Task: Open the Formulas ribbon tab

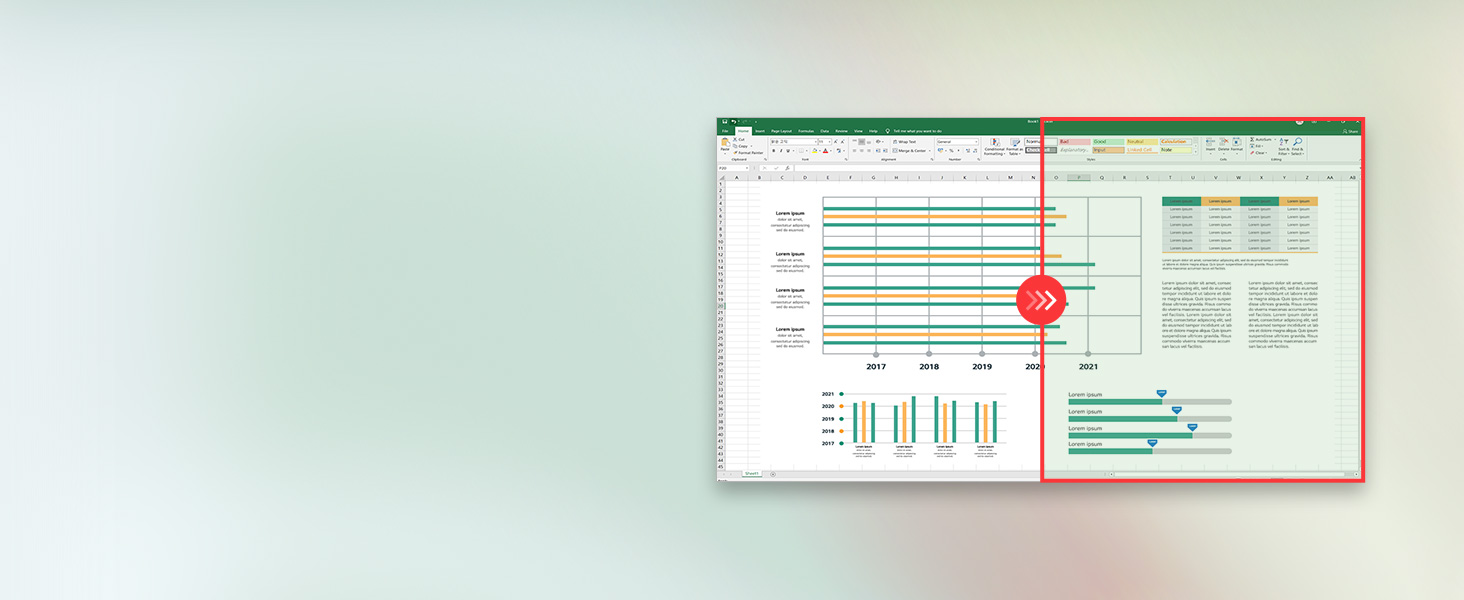Action: [806, 131]
